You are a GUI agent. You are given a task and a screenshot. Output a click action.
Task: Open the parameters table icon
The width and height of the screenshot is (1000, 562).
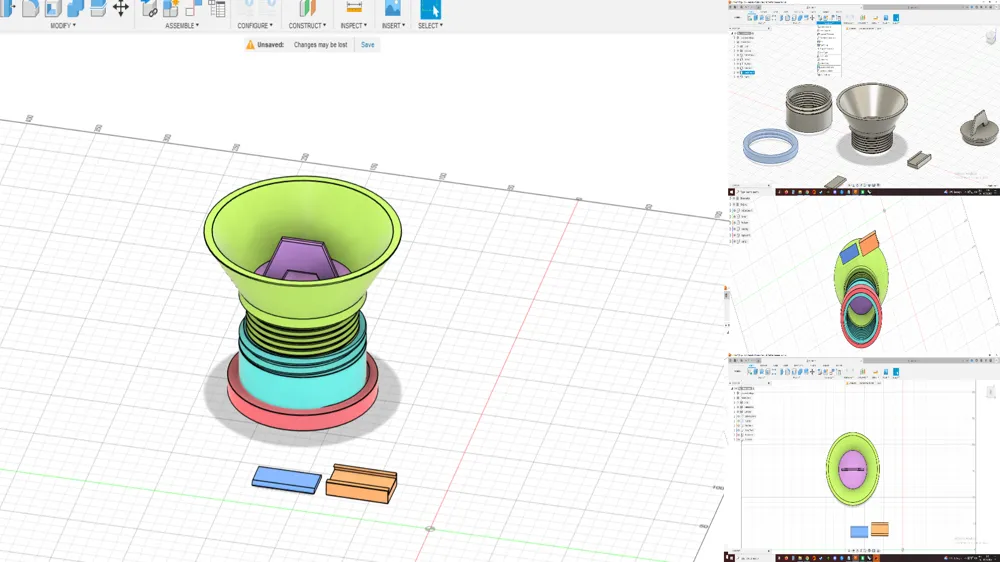pyautogui.click(x=217, y=8)
